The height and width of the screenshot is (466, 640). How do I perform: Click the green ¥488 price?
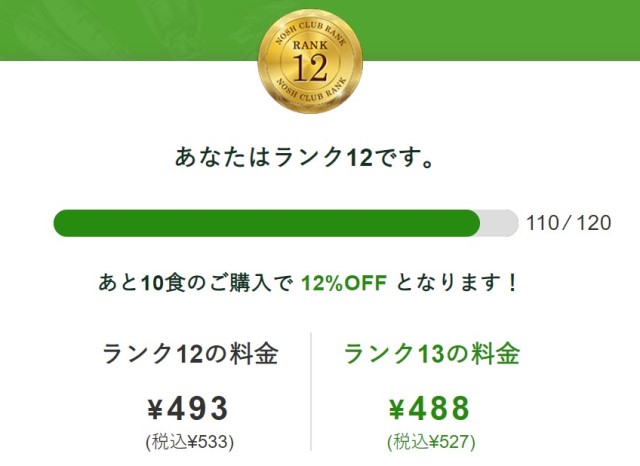coord(429,408)
